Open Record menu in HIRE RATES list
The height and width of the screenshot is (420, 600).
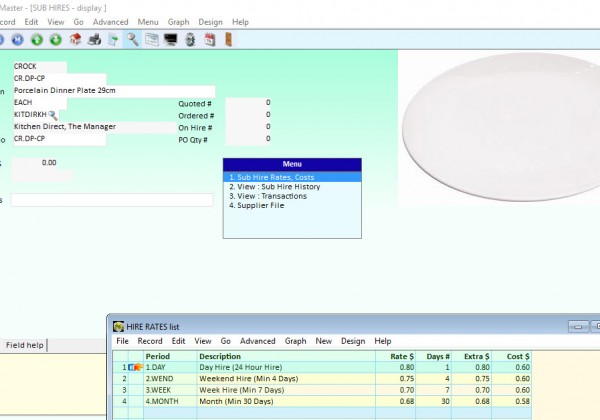[150, 341]
